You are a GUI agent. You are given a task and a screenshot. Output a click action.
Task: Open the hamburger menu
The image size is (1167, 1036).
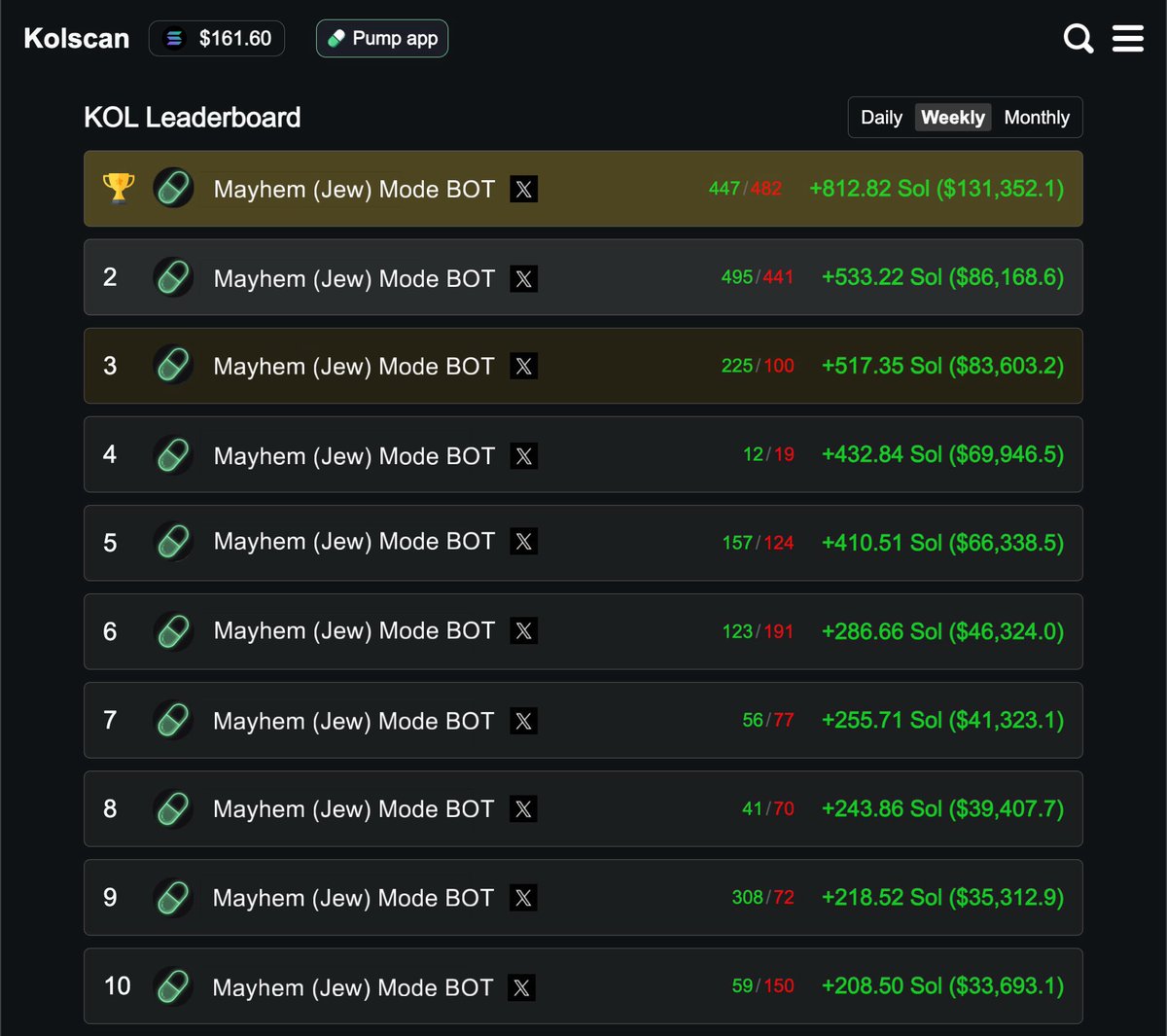point(1128,38)
